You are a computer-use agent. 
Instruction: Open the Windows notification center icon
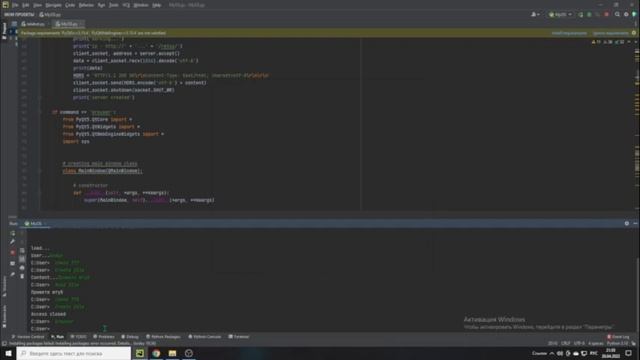click(629, 353)
